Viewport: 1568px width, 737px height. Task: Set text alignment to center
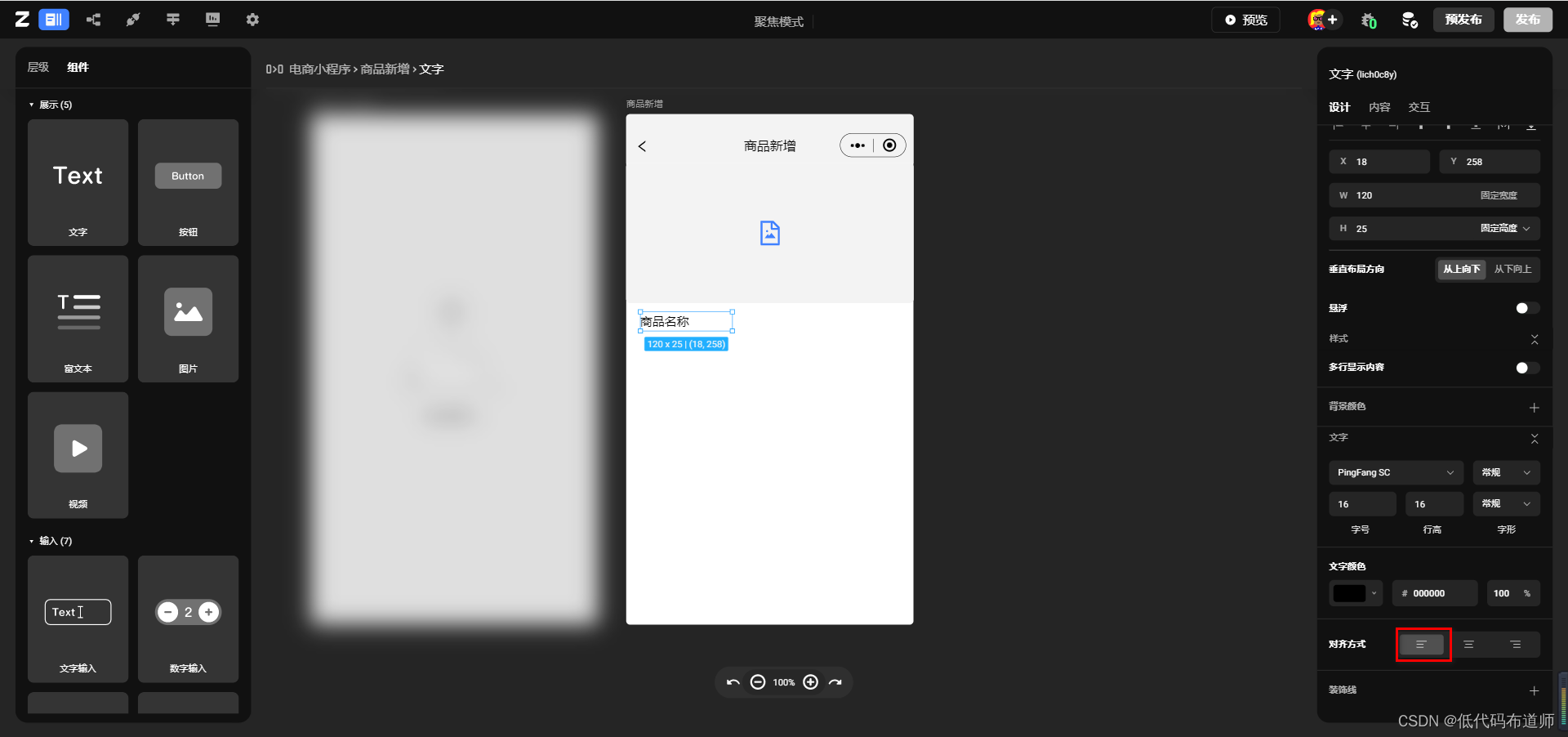click(1468, 645)
